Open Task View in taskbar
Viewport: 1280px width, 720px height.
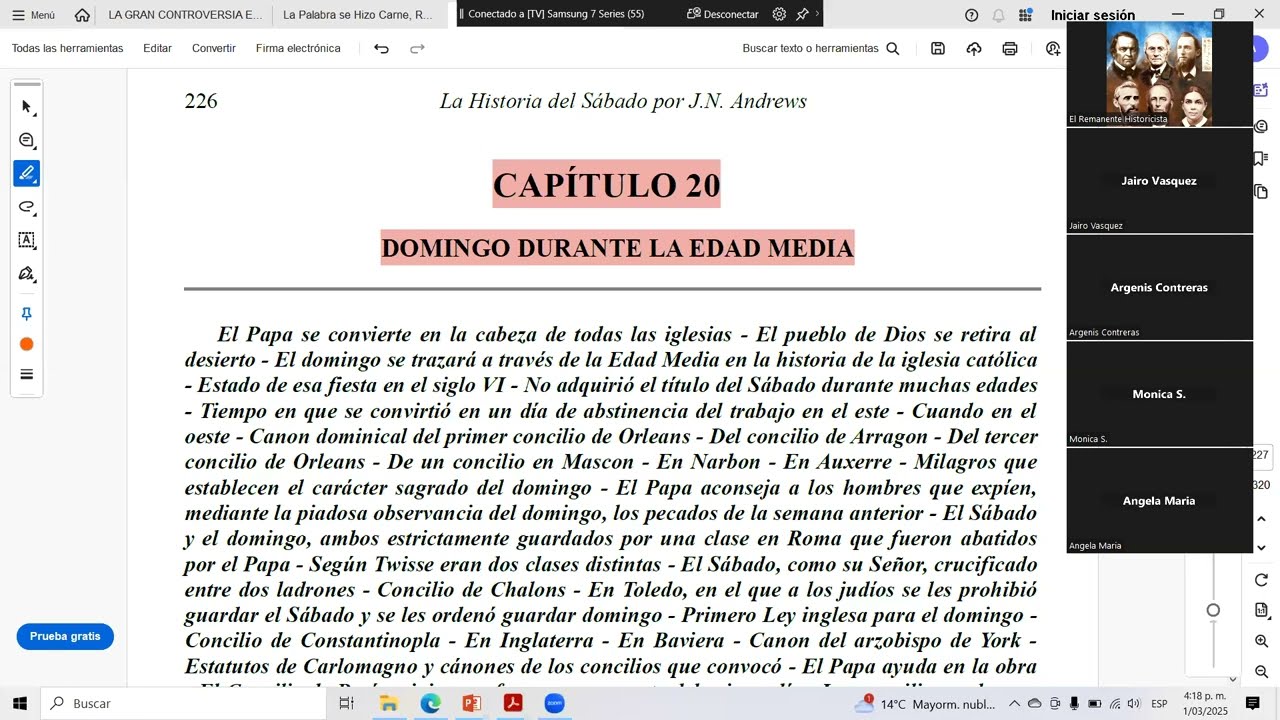(x=346, y=703)
